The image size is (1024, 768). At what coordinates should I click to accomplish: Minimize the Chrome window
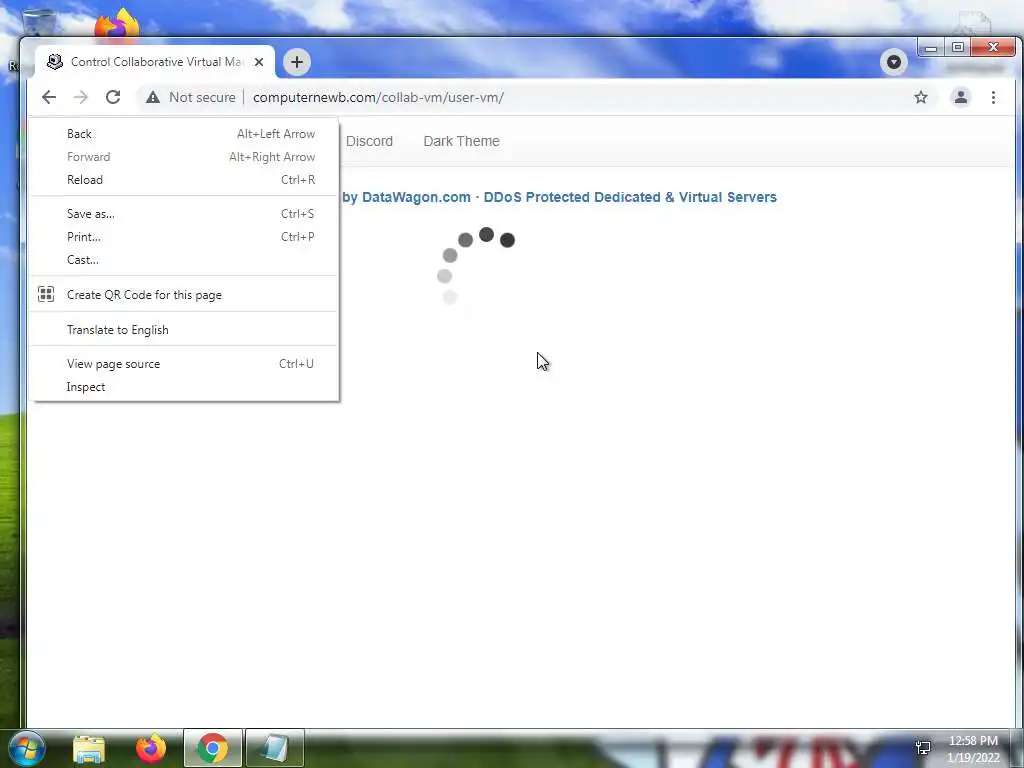pos(931,48)
